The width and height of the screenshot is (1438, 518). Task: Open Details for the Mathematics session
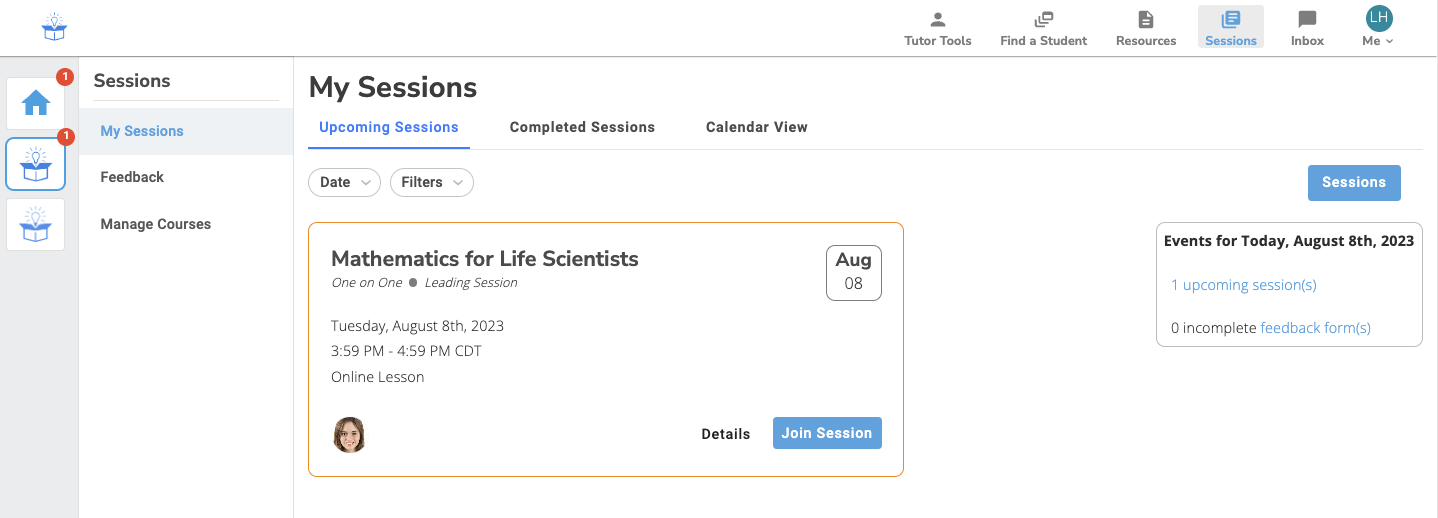click(726, 434)
